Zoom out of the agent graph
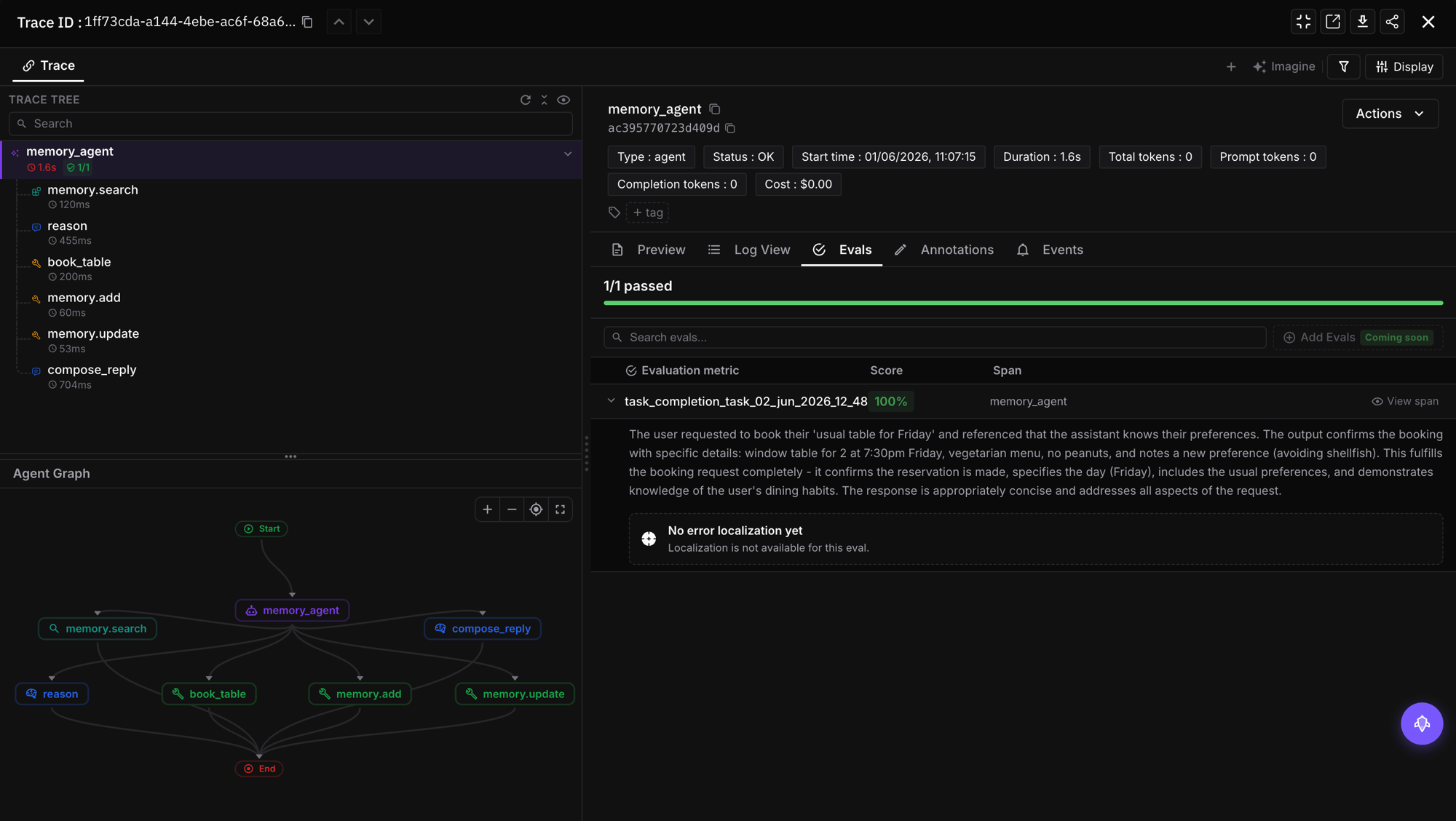The height and width of the screenshot is (821, 1456). point(512,509)
